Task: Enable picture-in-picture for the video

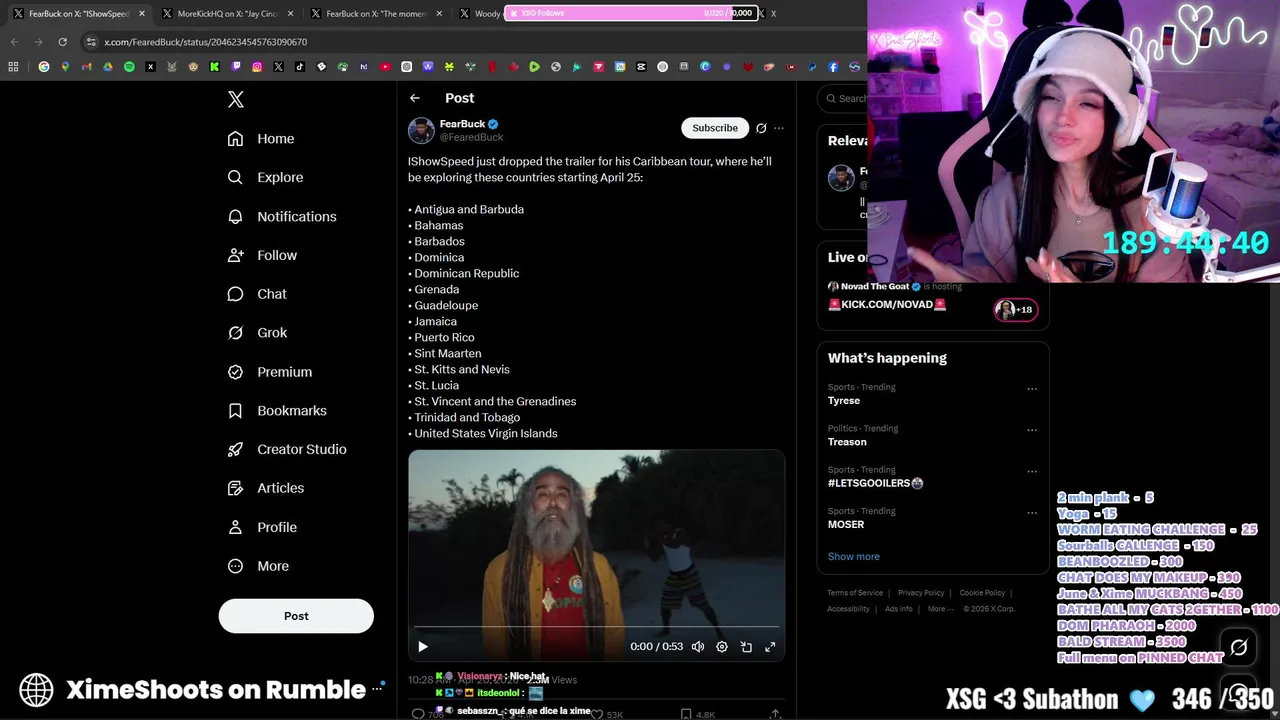Action: click(746, 647)
